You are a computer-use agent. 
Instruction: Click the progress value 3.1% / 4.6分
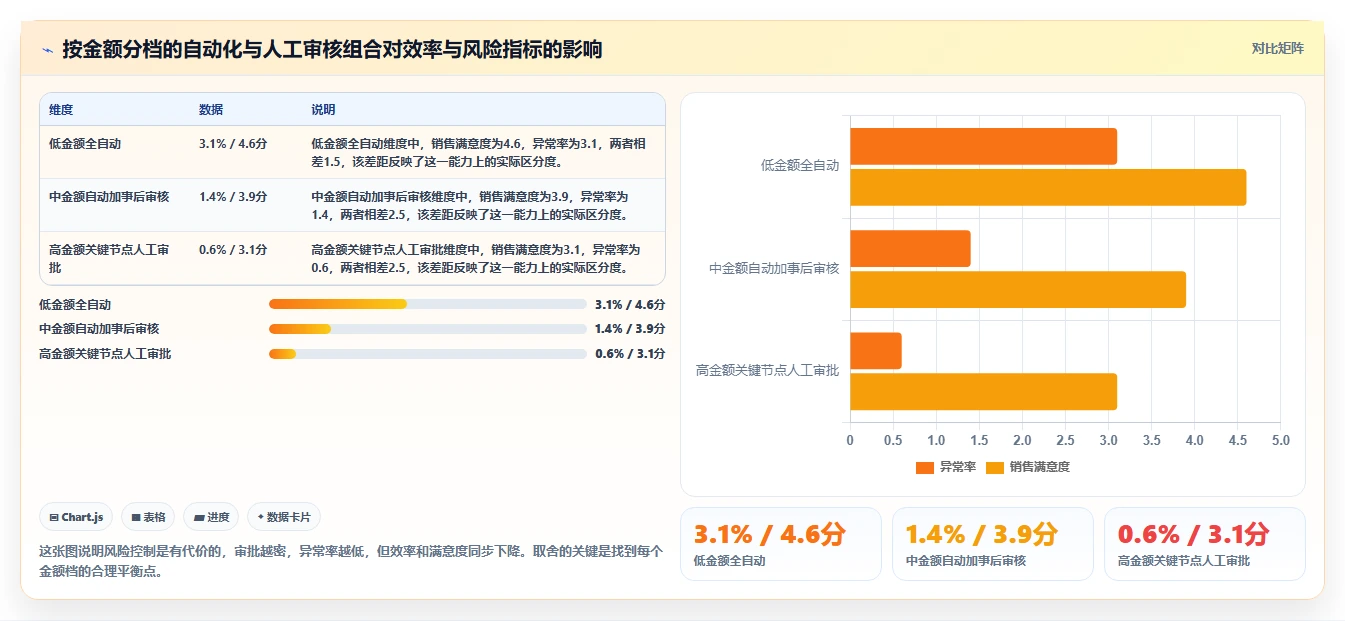coord(630,304)
